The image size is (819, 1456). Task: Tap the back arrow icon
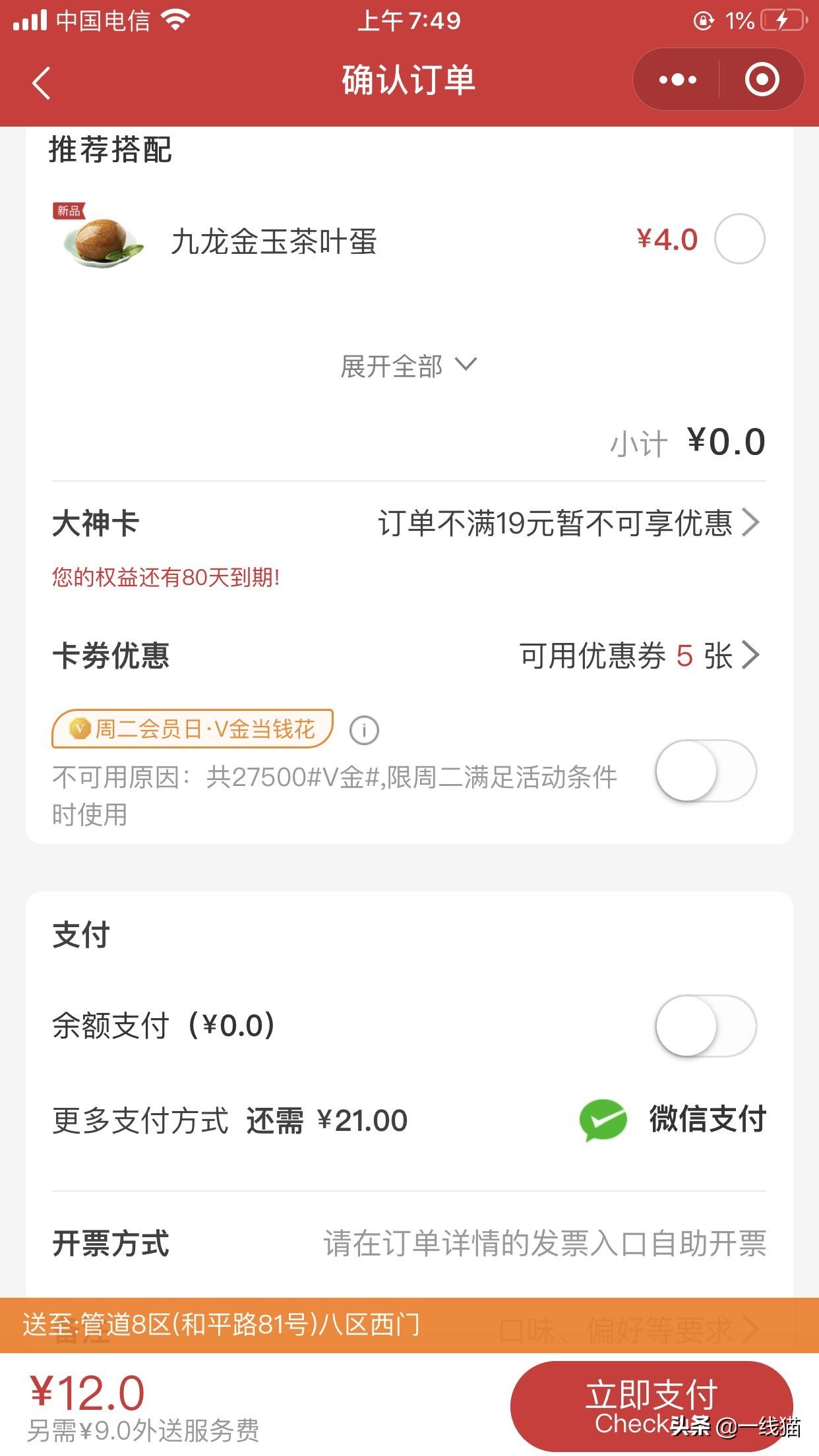coord(42,84)
